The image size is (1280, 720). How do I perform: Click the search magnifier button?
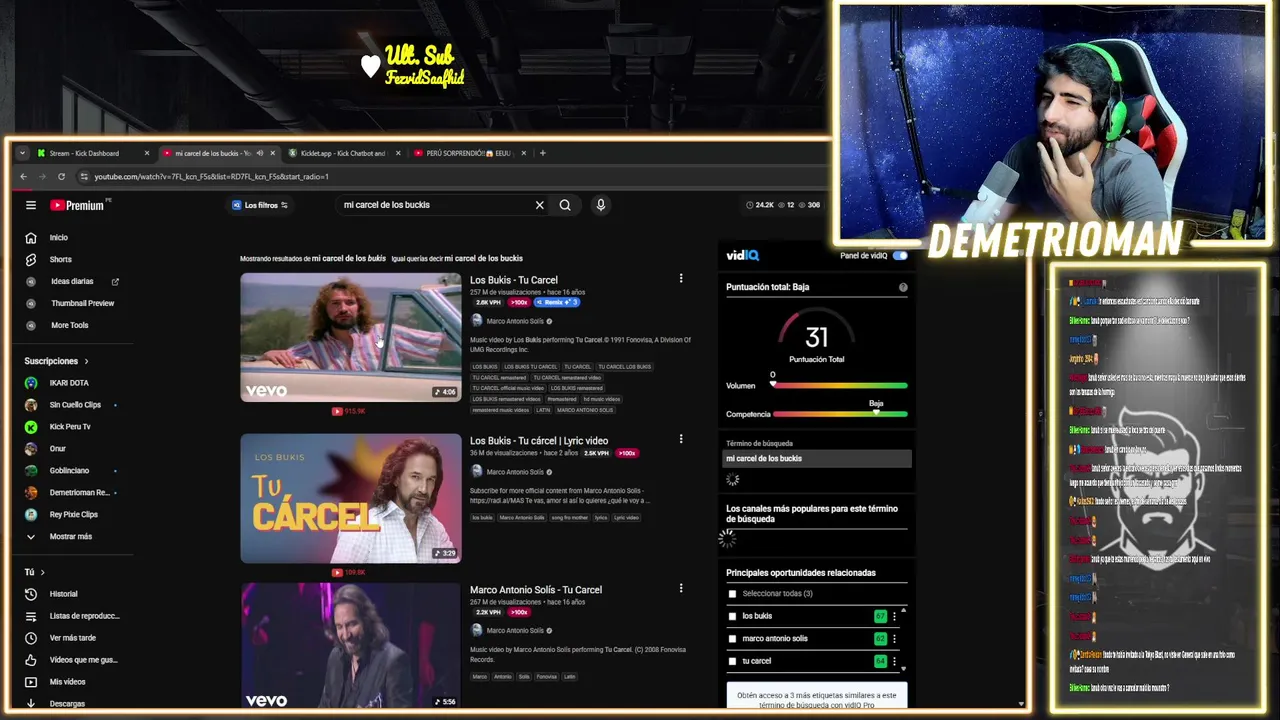click(x=565, y=205)
